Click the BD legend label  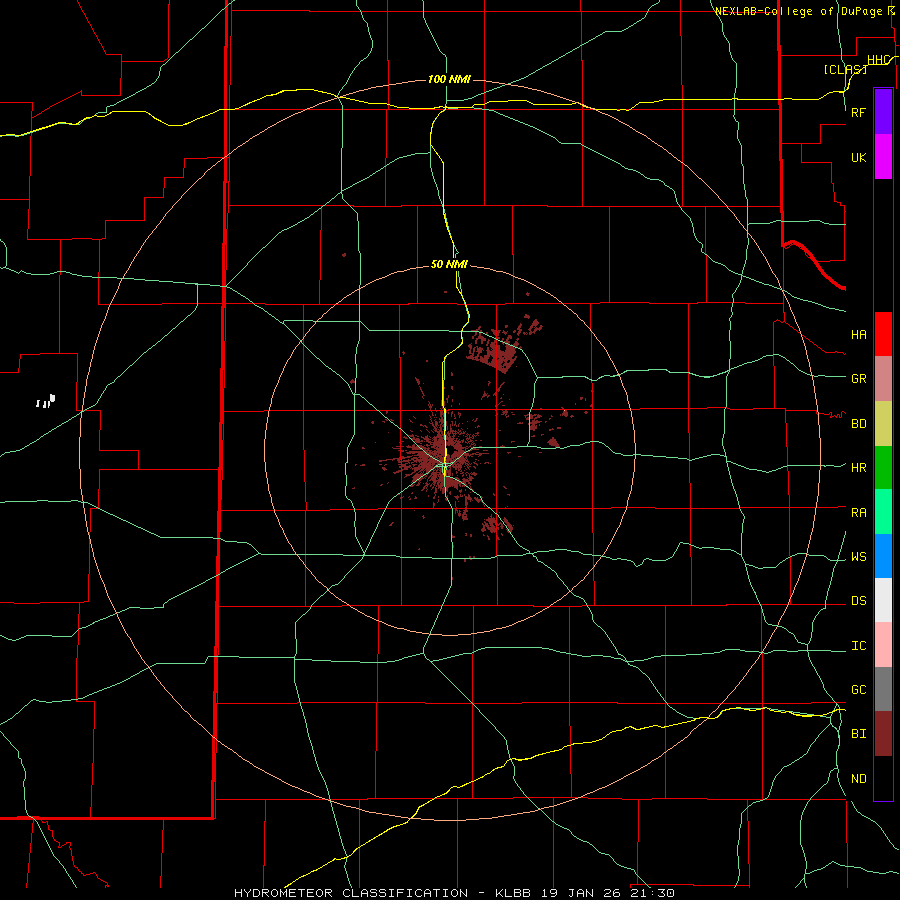(858, 424)
